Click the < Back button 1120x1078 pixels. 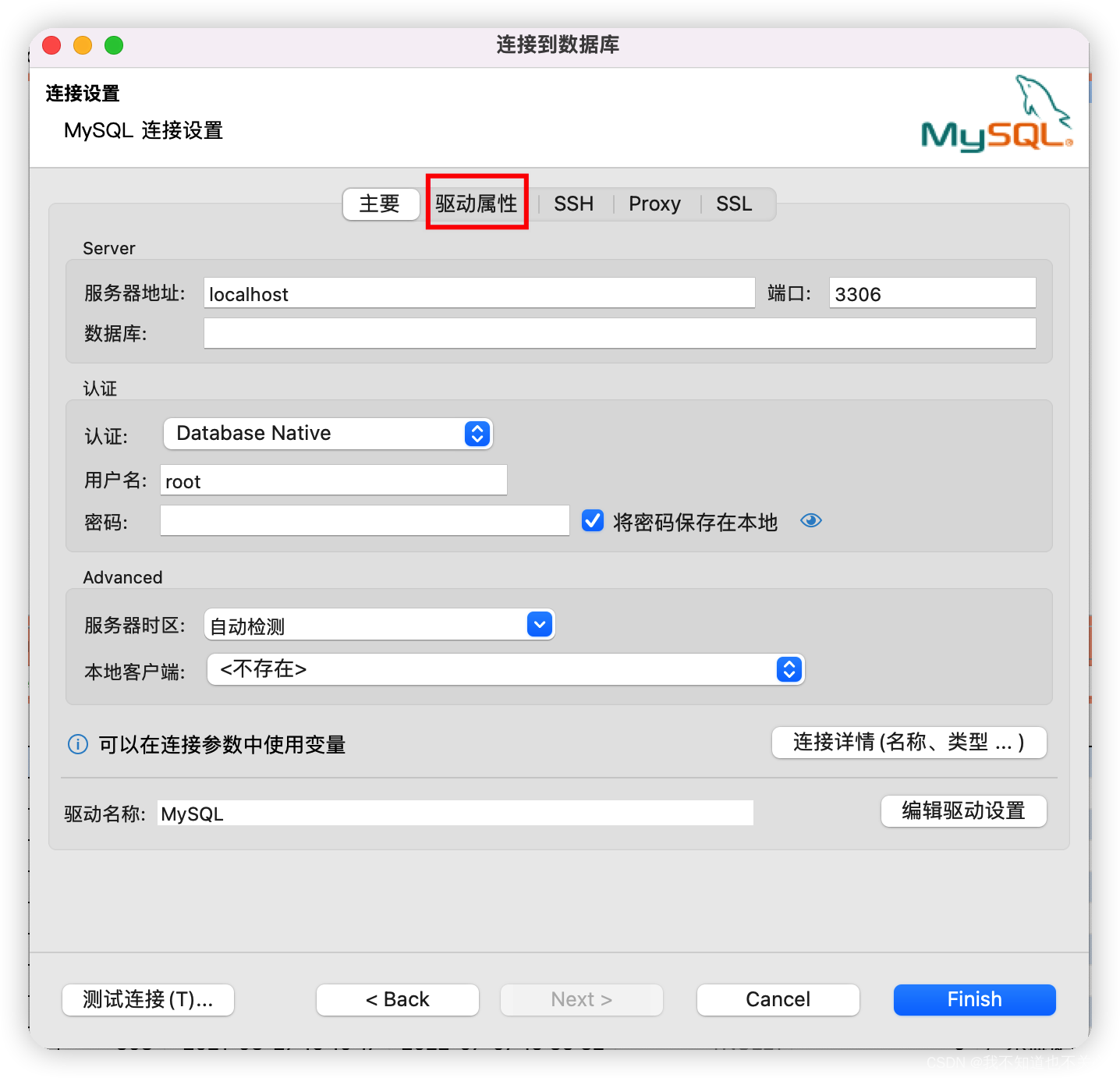[397, 999]
